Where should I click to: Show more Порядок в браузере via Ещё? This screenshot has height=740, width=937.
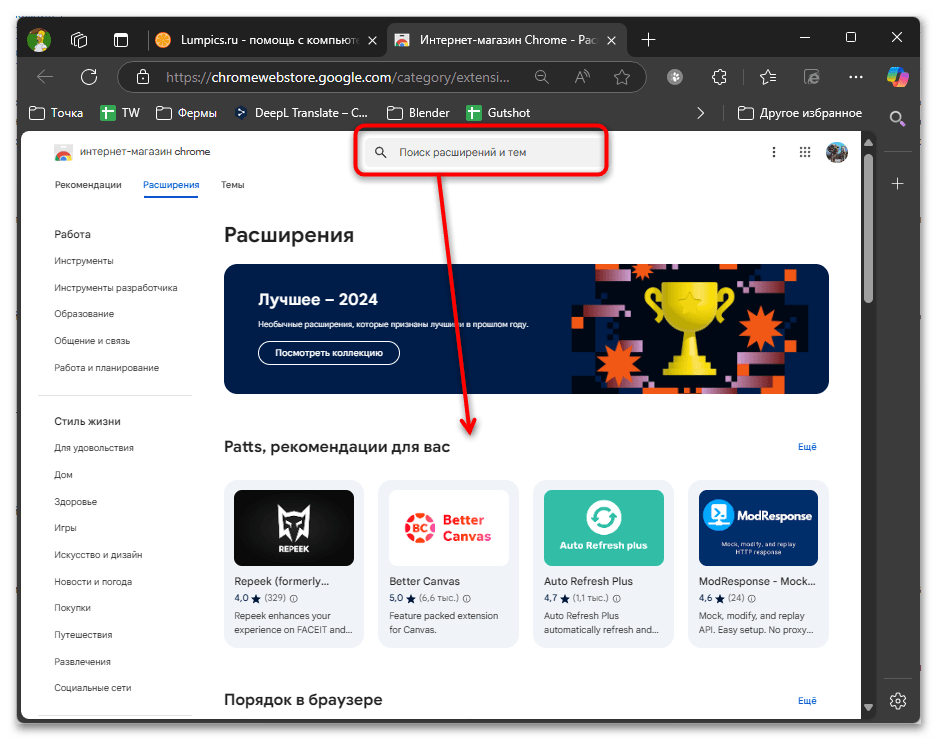pos(807,701)
